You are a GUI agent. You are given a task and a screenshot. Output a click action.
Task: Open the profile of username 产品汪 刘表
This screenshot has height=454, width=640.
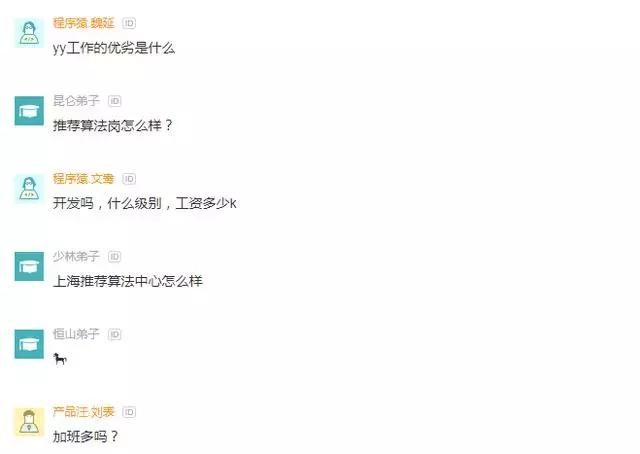tap(83, 412)
